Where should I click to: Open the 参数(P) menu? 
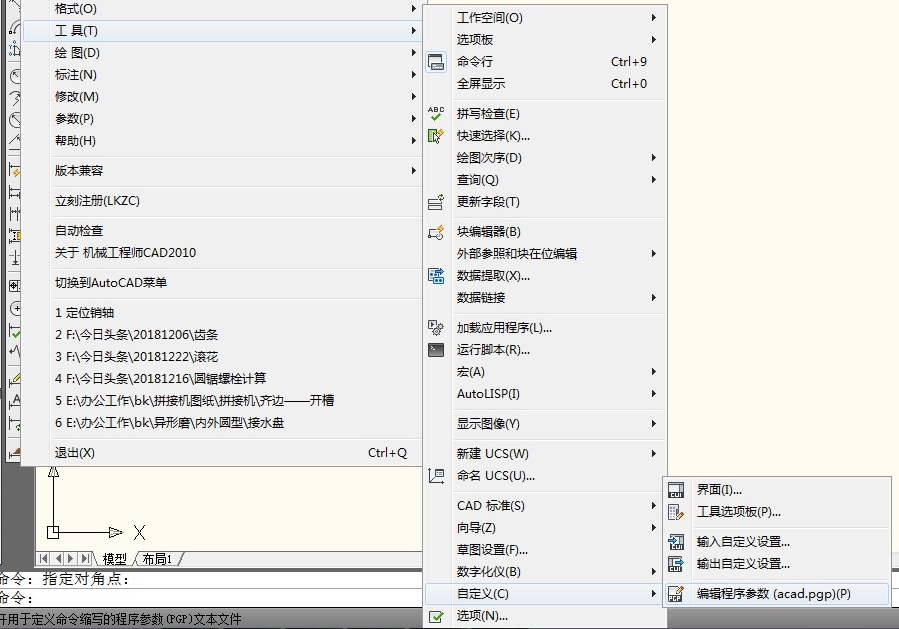point(221,119)
